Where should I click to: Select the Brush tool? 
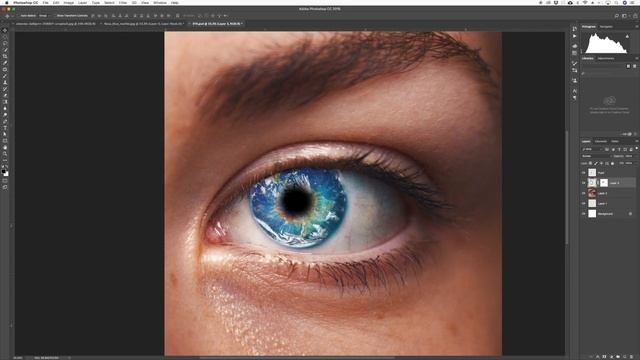pyautogui.click(x=5, y=76)
